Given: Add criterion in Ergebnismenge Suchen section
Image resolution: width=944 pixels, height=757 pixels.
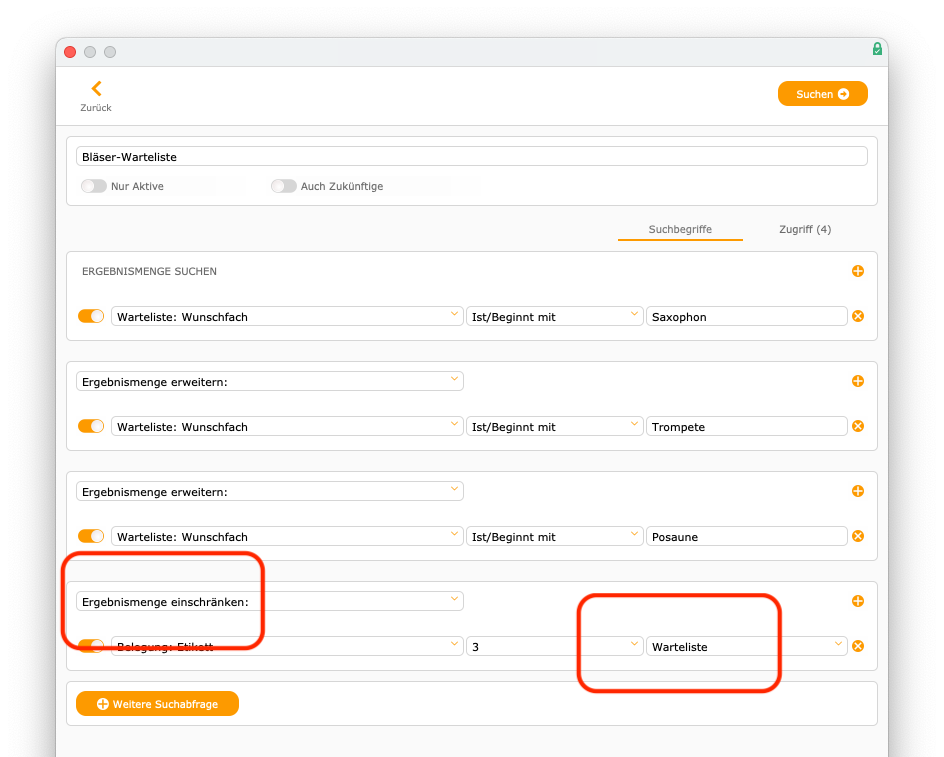Looking at the screenshot, I should pyautogui.click(x=858, y=271).
